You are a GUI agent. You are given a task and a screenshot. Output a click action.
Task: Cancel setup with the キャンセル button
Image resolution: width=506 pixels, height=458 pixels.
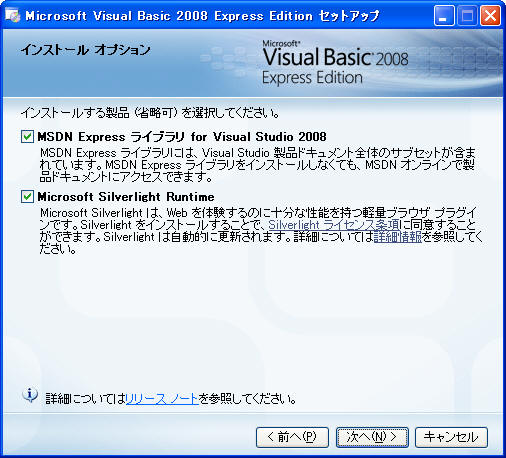click(x=451, y=437)
